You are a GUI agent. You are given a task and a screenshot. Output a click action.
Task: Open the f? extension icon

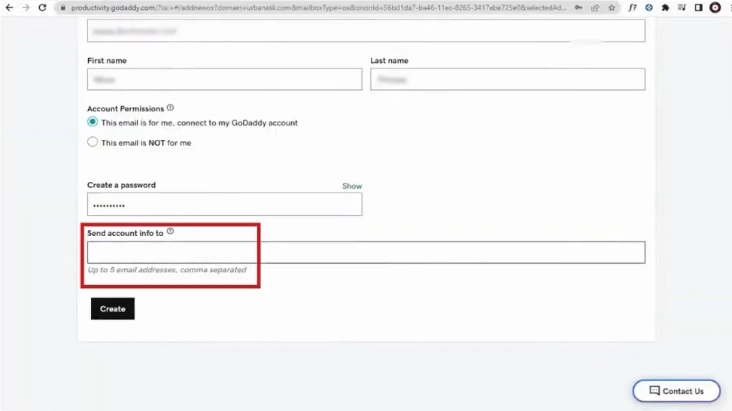632,7
